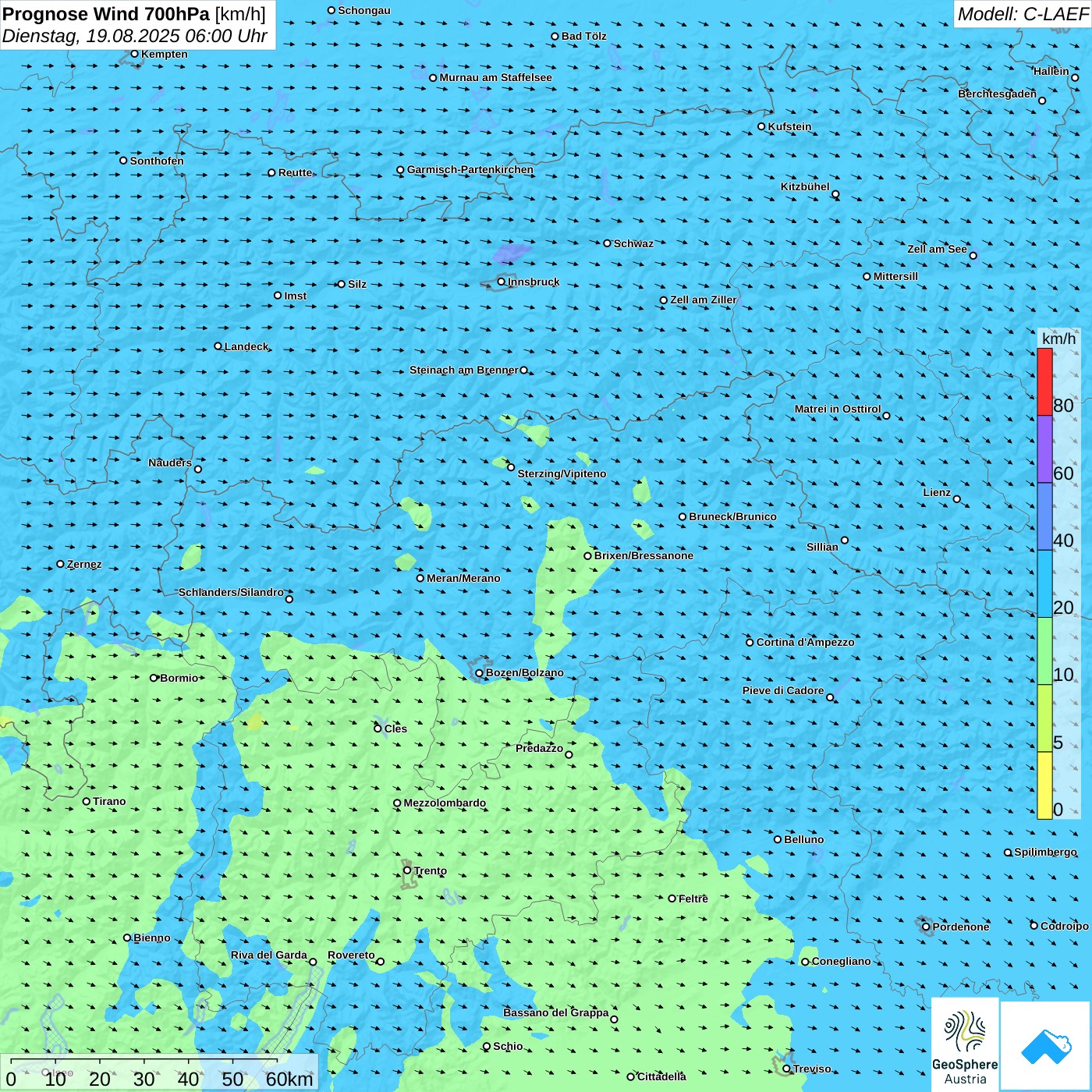Click the 'Codroipo' label
The image size is (1092, 1092).
pyautogui.click(x=1065, y=926)
